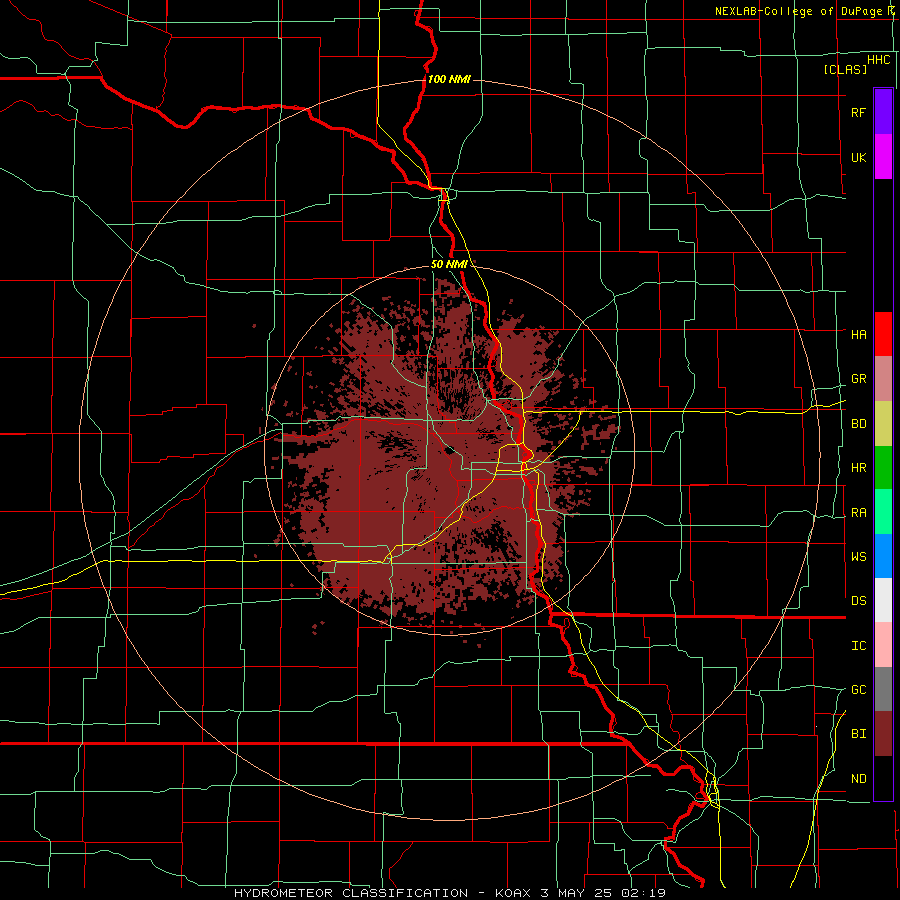Click the NEXLAB-College of DuPage credit text
This screenshot has width=900, height=900.
click(798, 11)
